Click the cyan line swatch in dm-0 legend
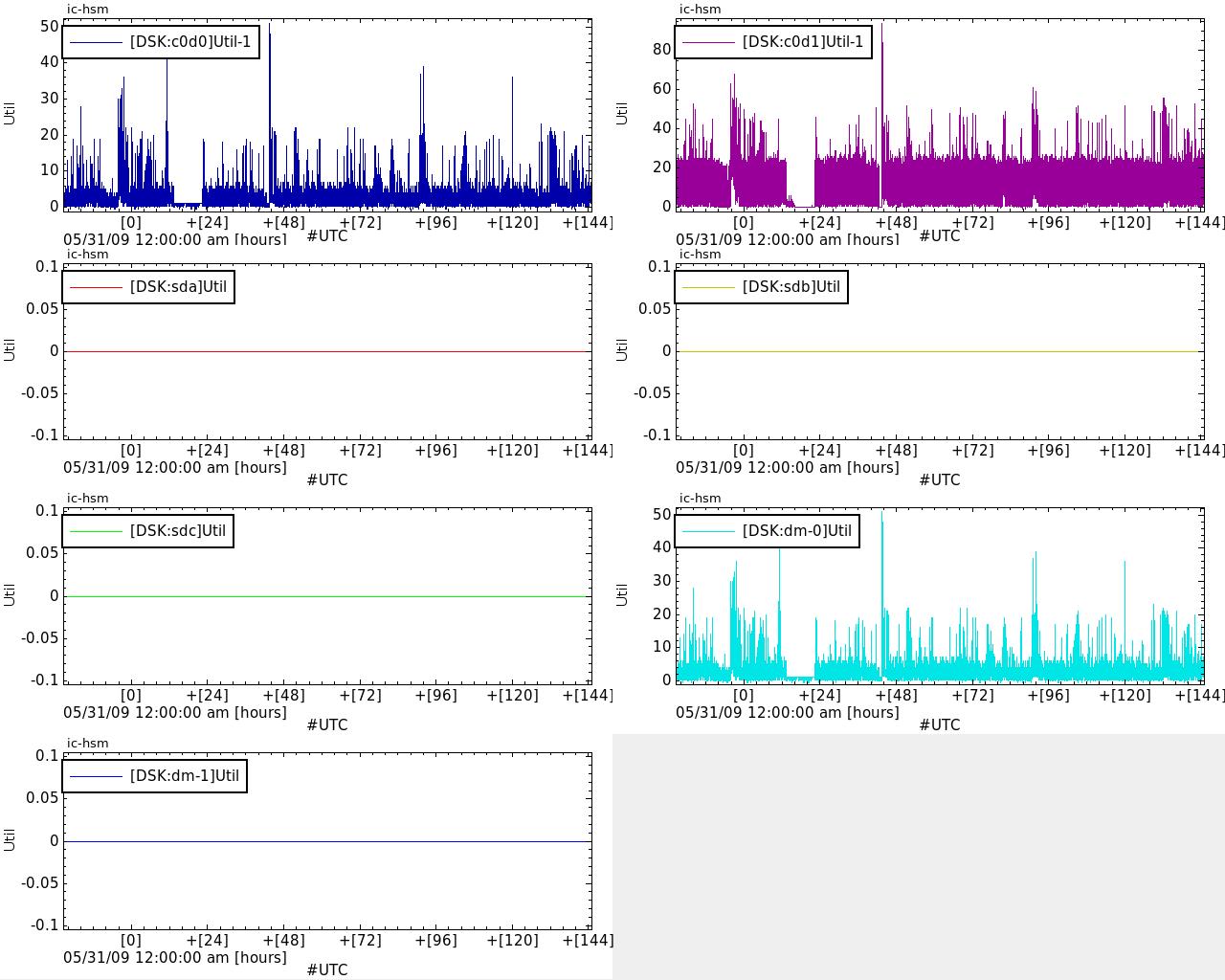 tap(708, 531)
